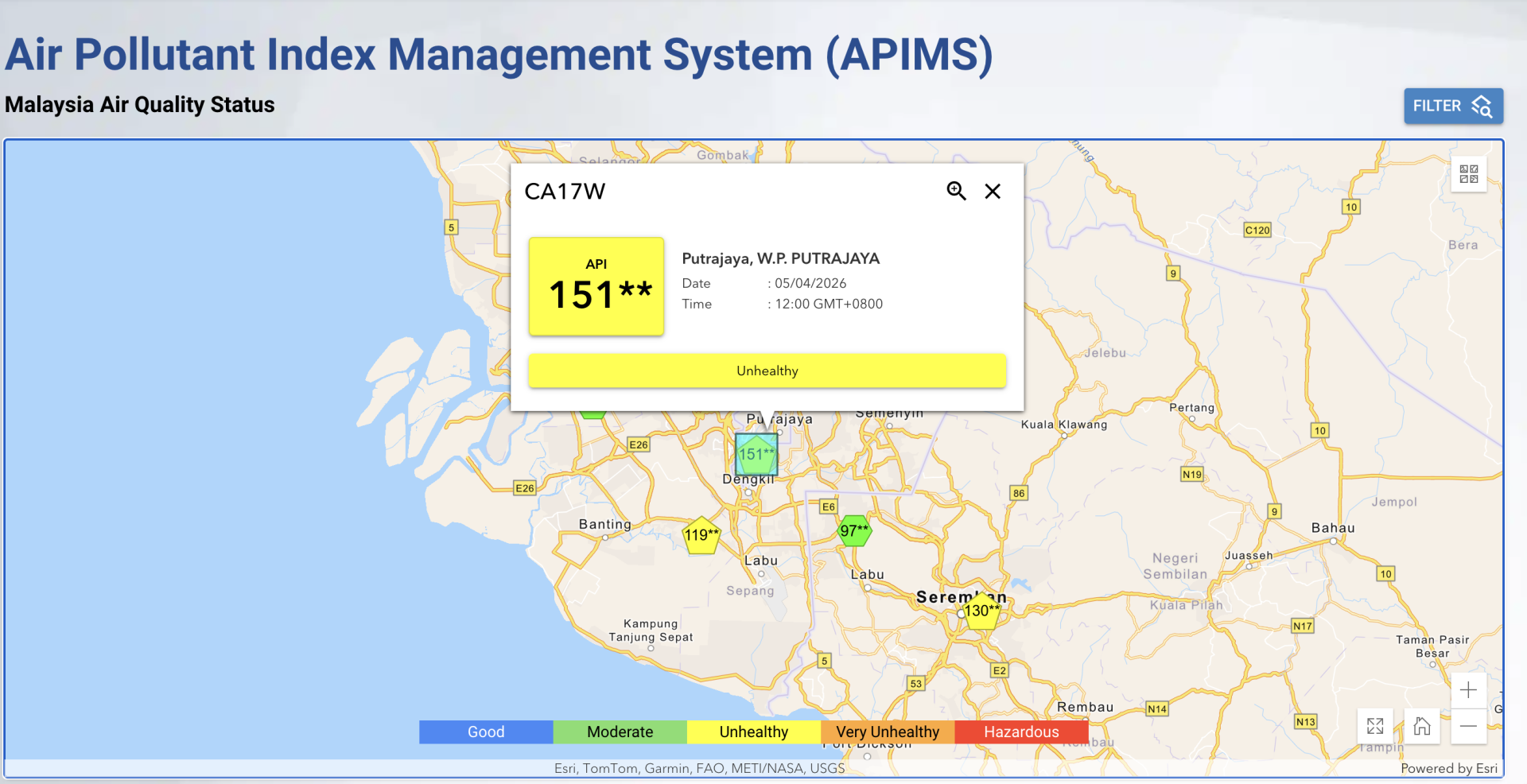The width and height of the screenshot is (1527, 784).
Task: Click the selected 151** Putrajaya marker
Action: click(756, 454)
